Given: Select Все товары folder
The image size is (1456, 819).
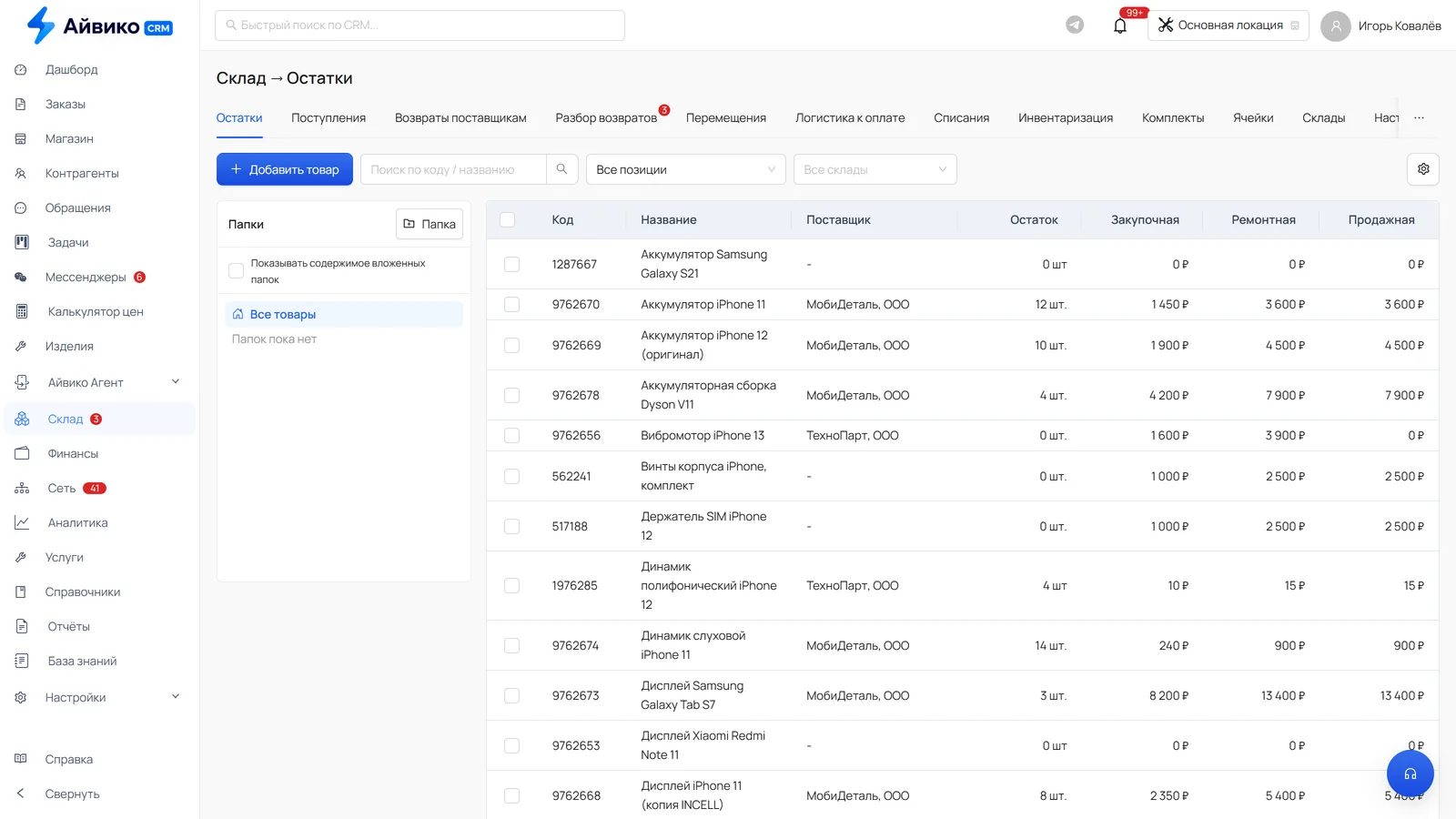Looking at the screenshot, I should (343, 314).
